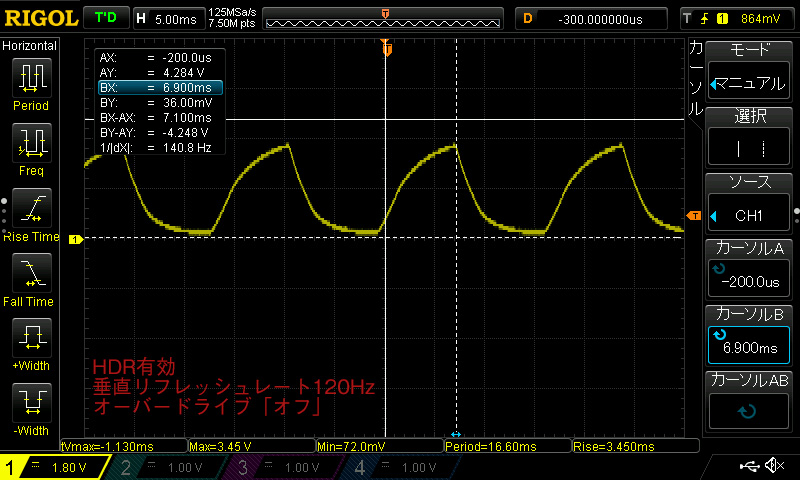This screenshot has height=480, width=800.
Task: Select the Fall Time measurement icon
Action: [32, 273]
